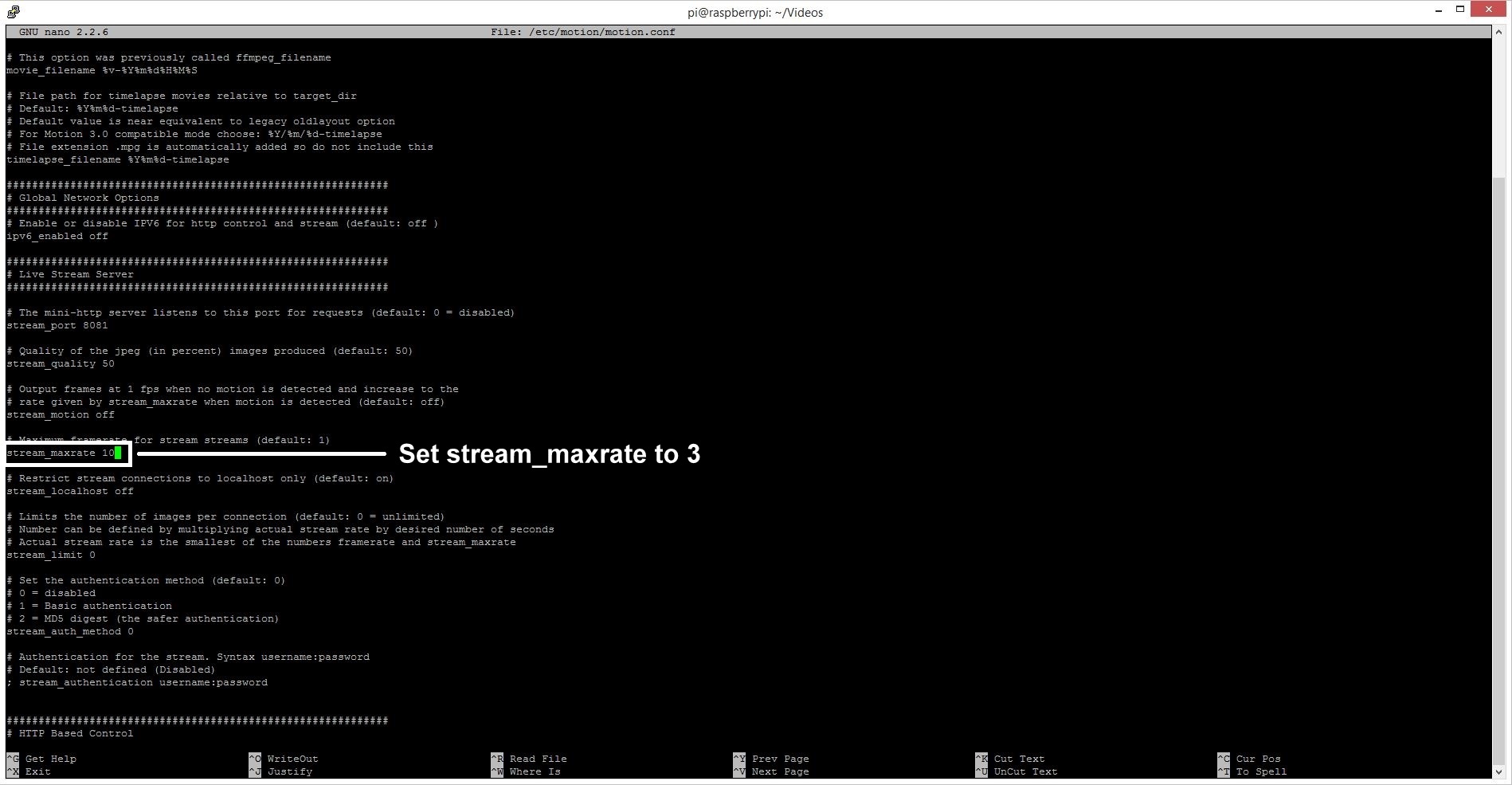Close the PuTTY terminal window

pyautogui.click(x=1490, y=10)
